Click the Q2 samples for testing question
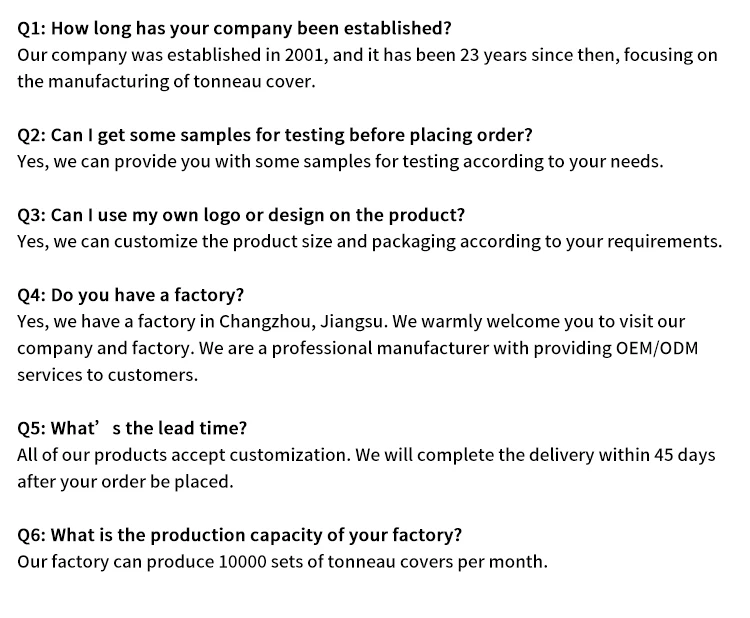Screen dimensions: 750x618 pyautogui.click(x=275, y=135)
